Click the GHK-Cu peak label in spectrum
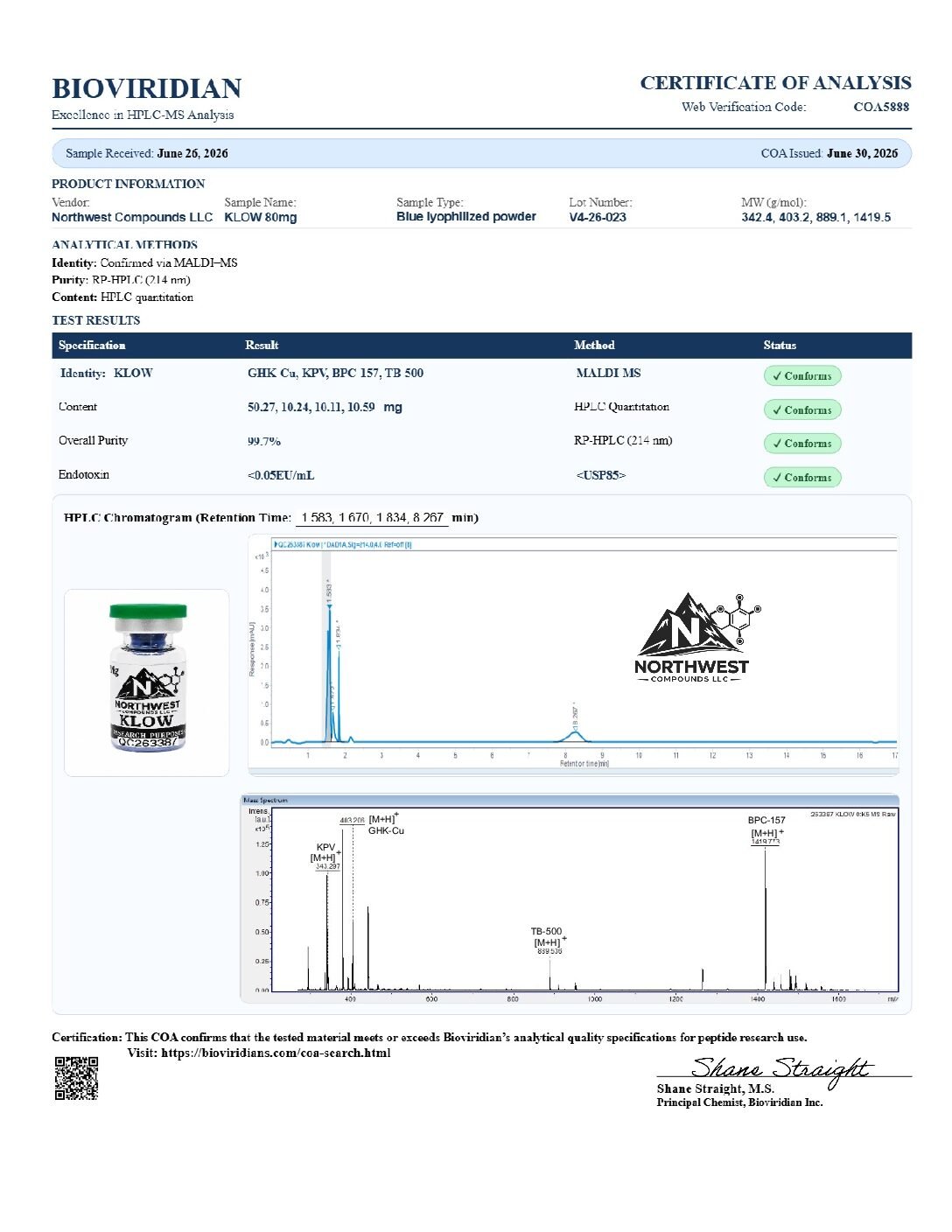This screenshot has width=952, height=1232. tap(385, 825)
